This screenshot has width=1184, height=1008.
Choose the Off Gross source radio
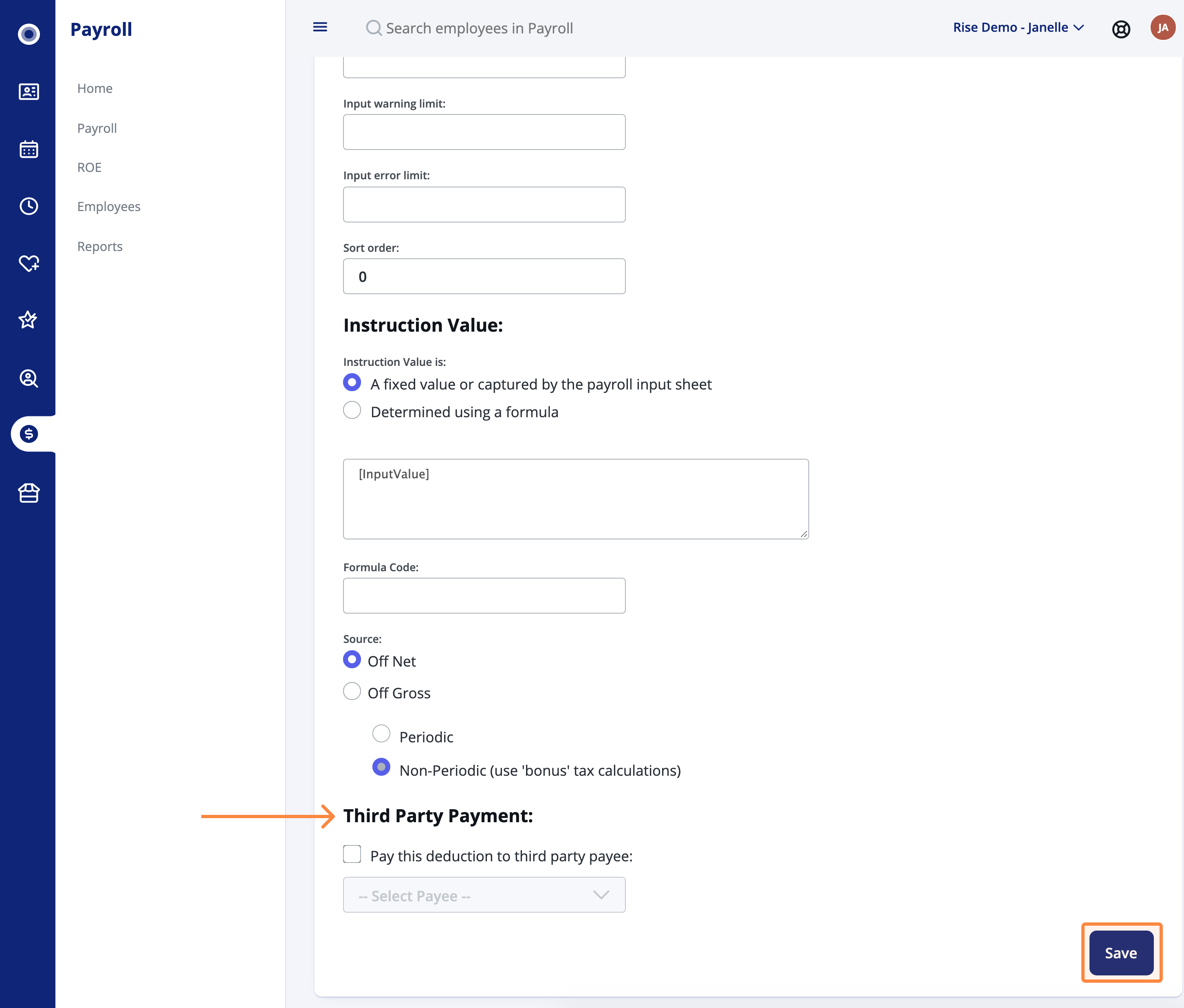coord(352,691)
